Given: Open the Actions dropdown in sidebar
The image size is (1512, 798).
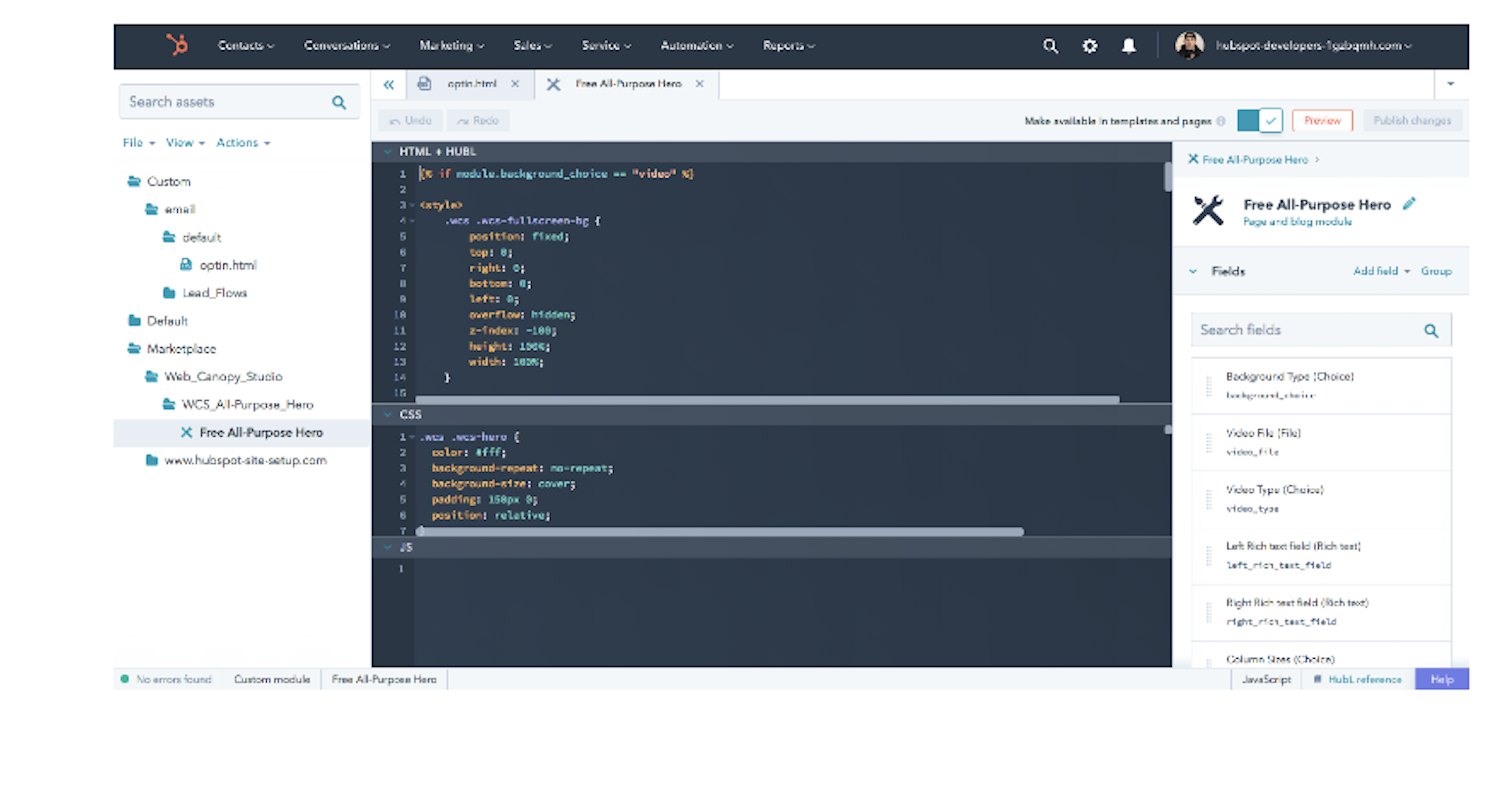Looking at the screenshot, I should pos(243,143).
